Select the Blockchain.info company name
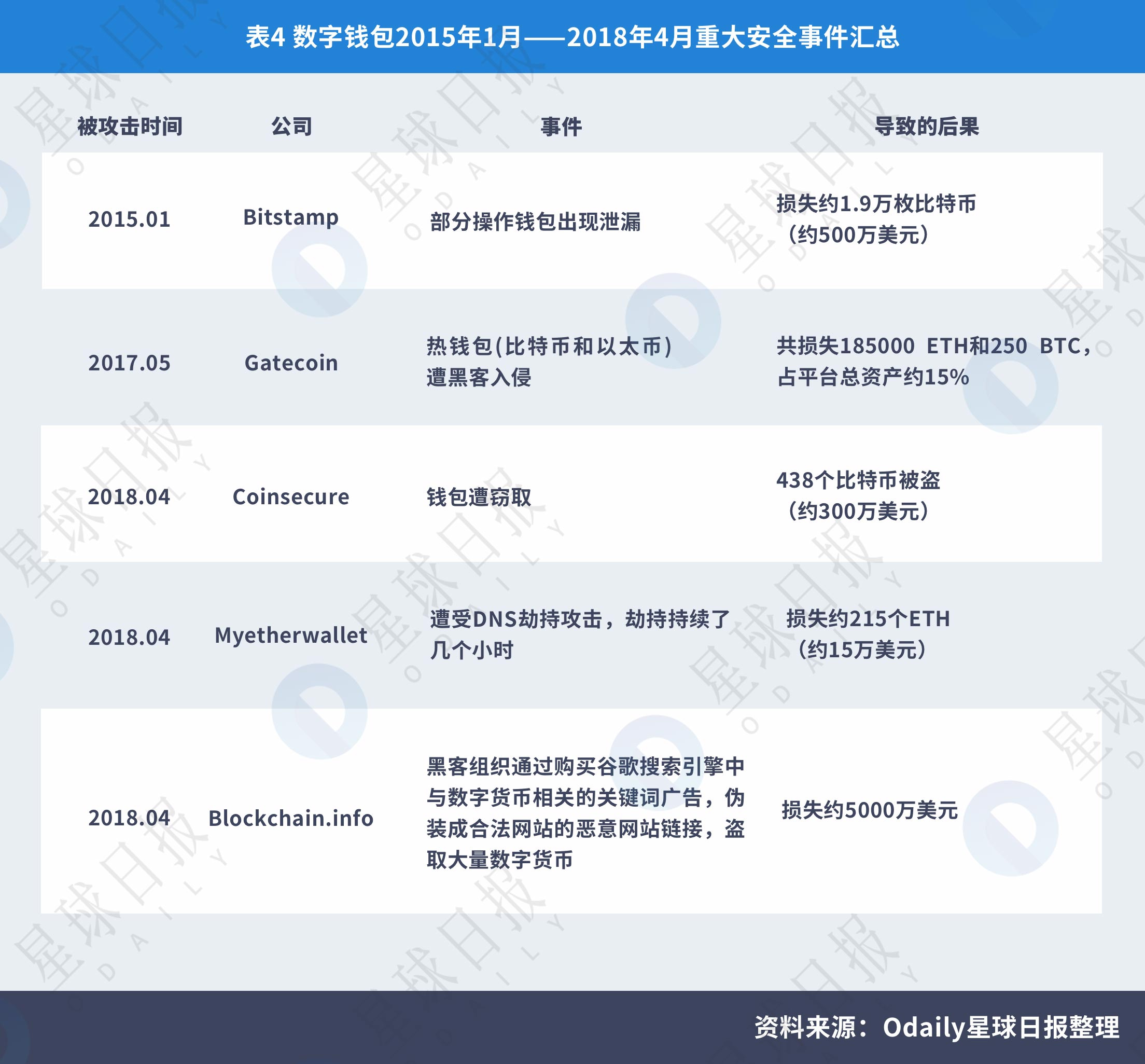Viewport: 1145px width, 1064px height. click(291, 818)
